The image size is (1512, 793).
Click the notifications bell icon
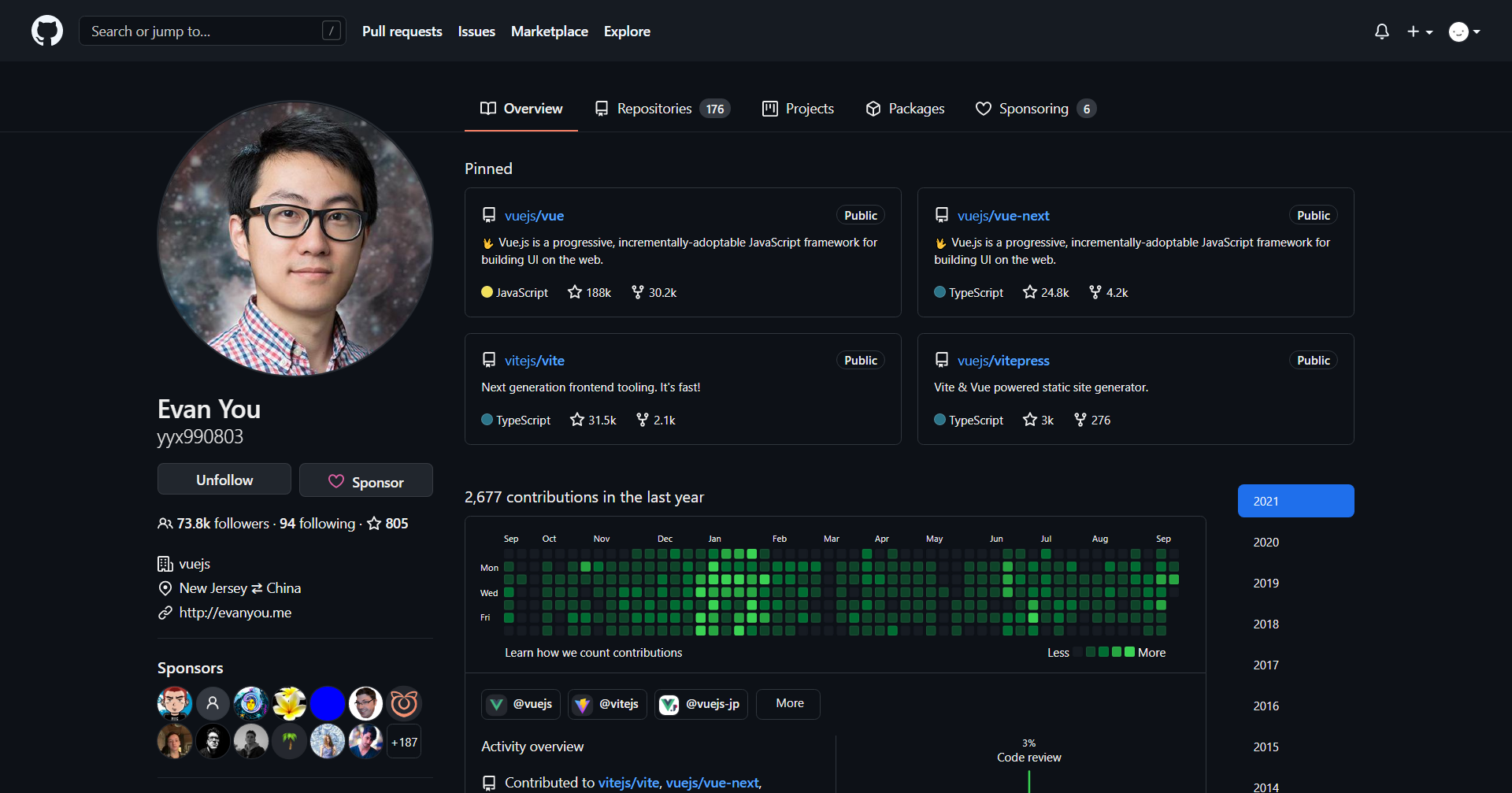1381,31
